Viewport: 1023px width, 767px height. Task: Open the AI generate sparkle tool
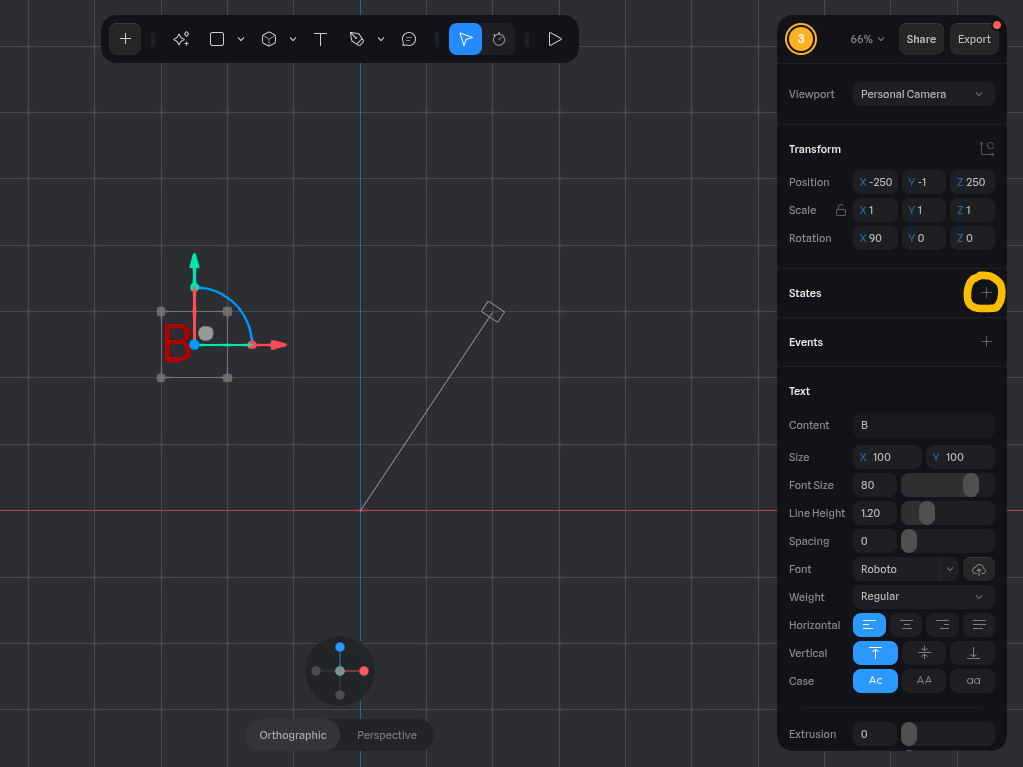[x=181, y=39]
